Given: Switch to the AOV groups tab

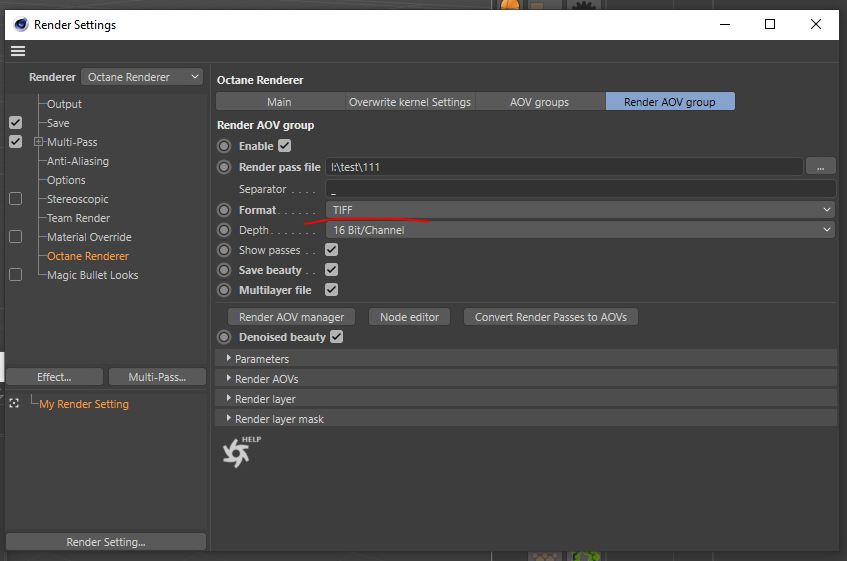Looking at the screenshot, I should [x=540, y=102].
